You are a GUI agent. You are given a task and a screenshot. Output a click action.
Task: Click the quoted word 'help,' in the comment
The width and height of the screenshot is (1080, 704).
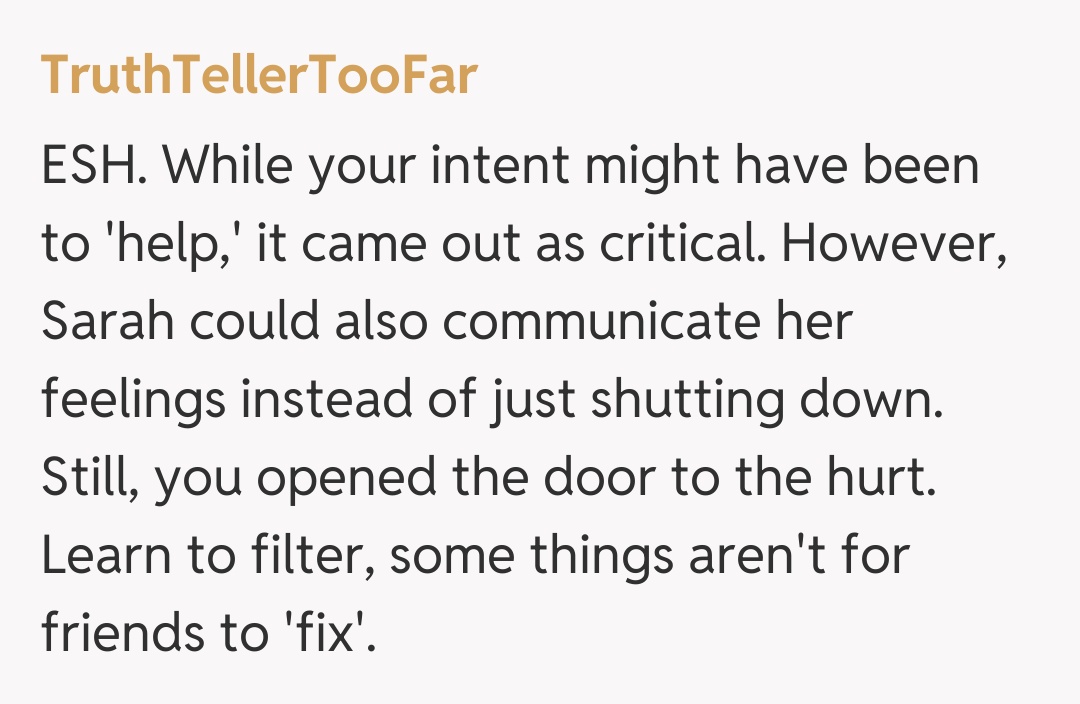tap(183, 245)
